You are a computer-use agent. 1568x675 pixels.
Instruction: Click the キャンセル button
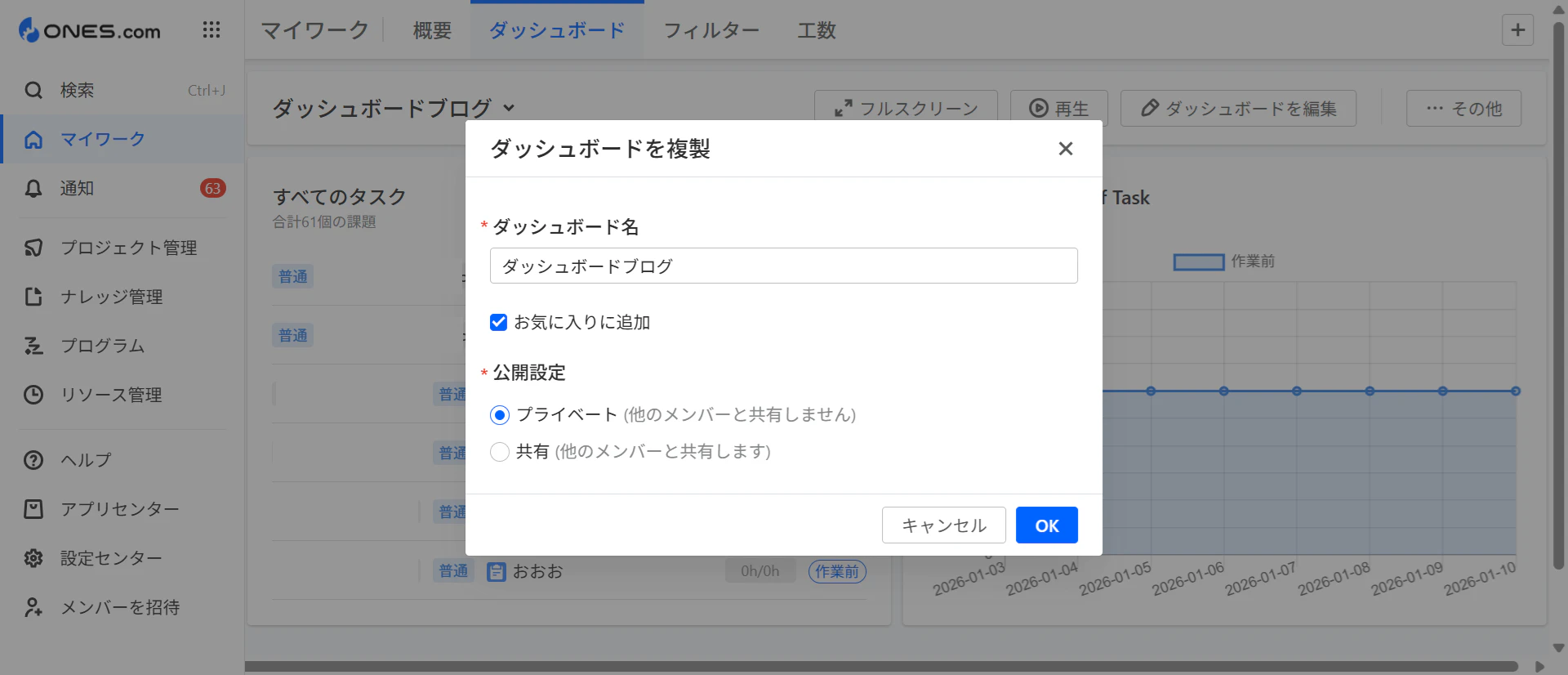click(944, 525)
